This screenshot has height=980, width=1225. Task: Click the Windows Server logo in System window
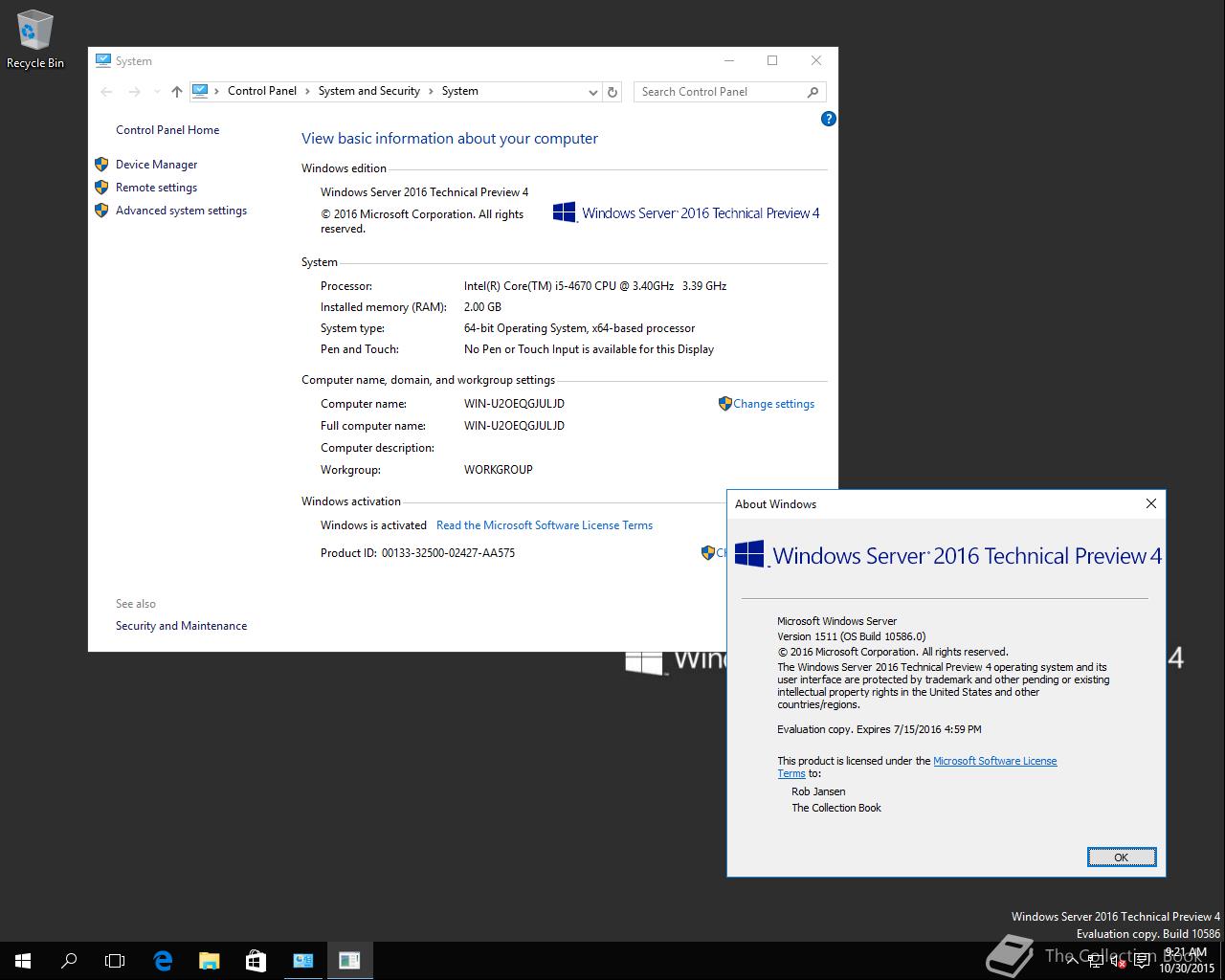click(686, 212)
